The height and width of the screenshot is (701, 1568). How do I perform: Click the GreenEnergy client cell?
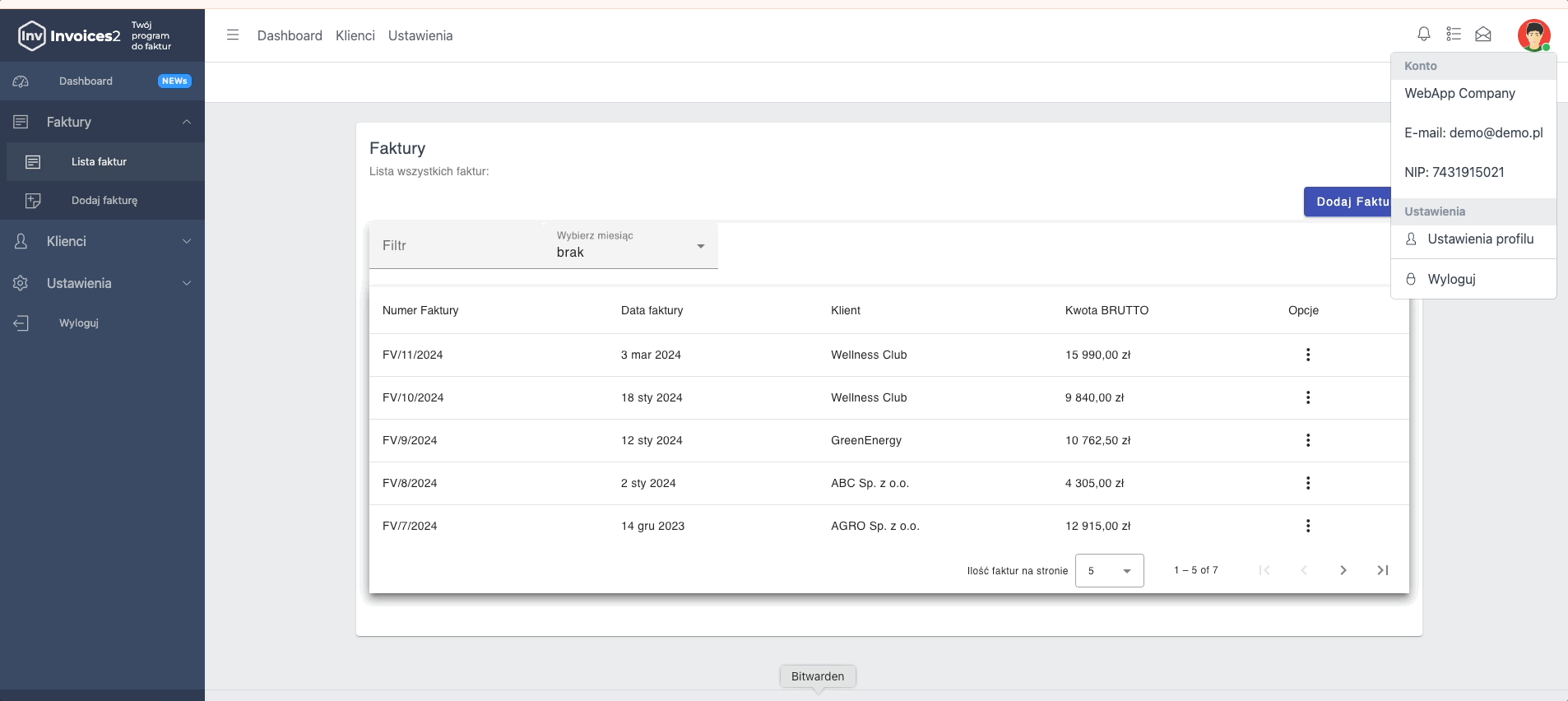(866, 440)
